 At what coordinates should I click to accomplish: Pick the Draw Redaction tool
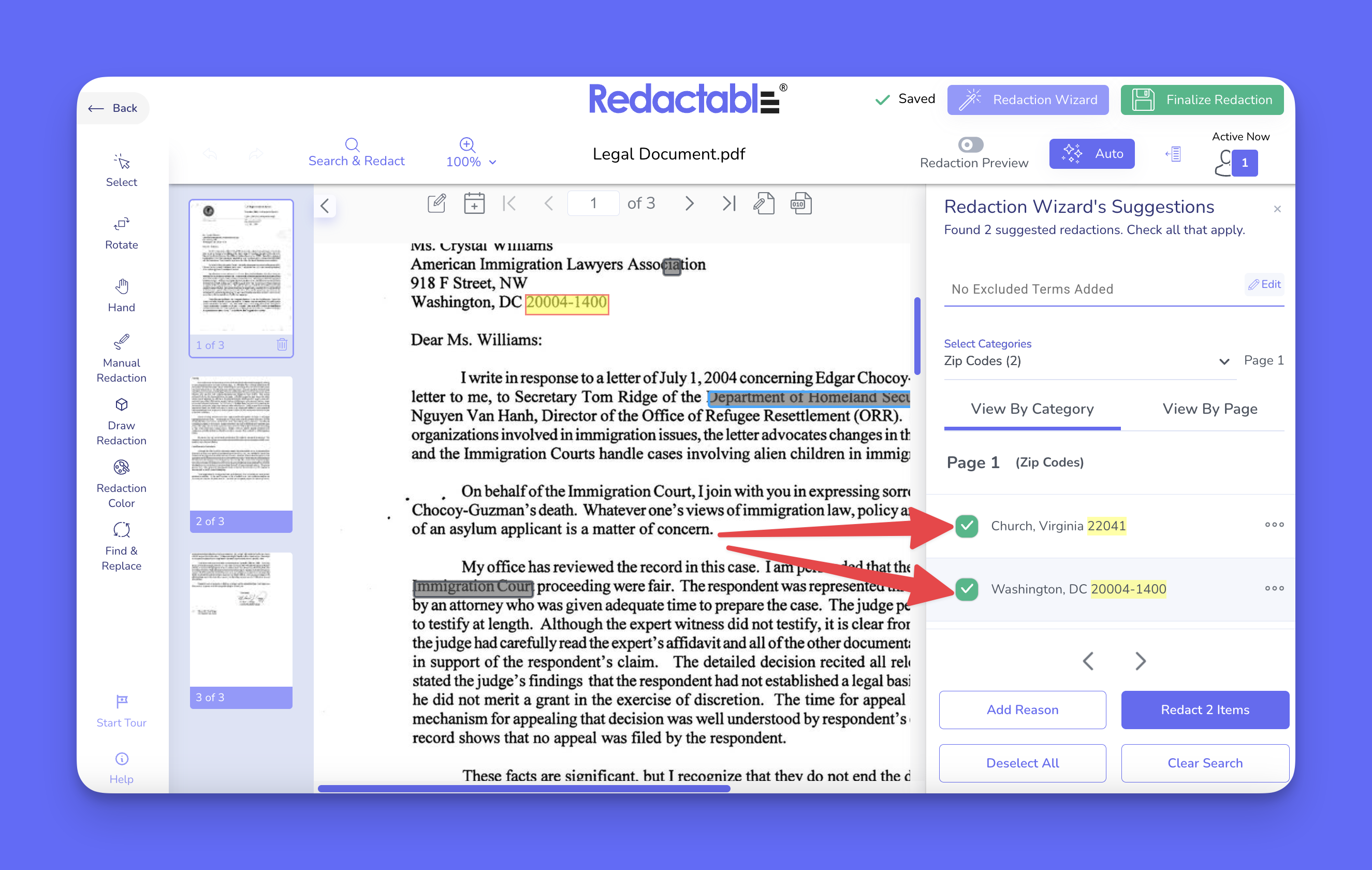[121, 421]
